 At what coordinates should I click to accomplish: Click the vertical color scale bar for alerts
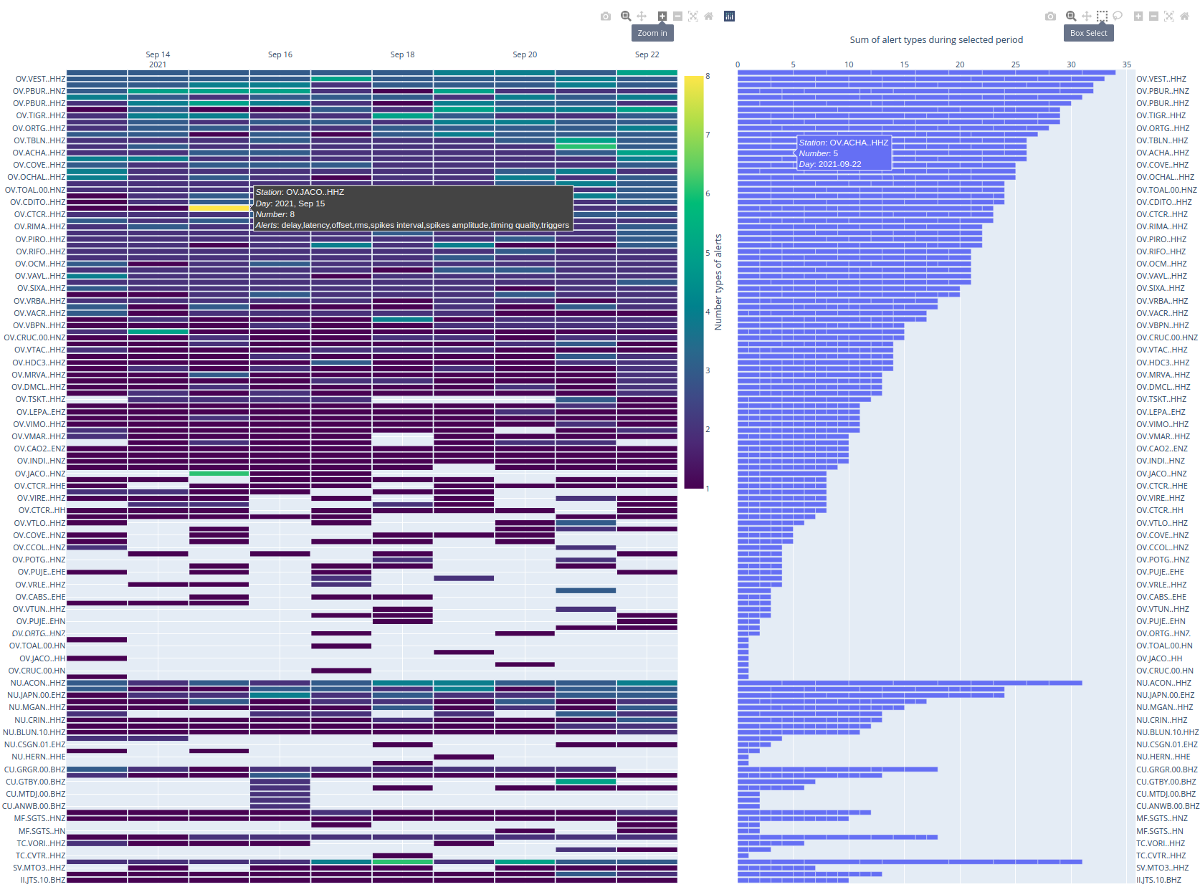[693, 281]
